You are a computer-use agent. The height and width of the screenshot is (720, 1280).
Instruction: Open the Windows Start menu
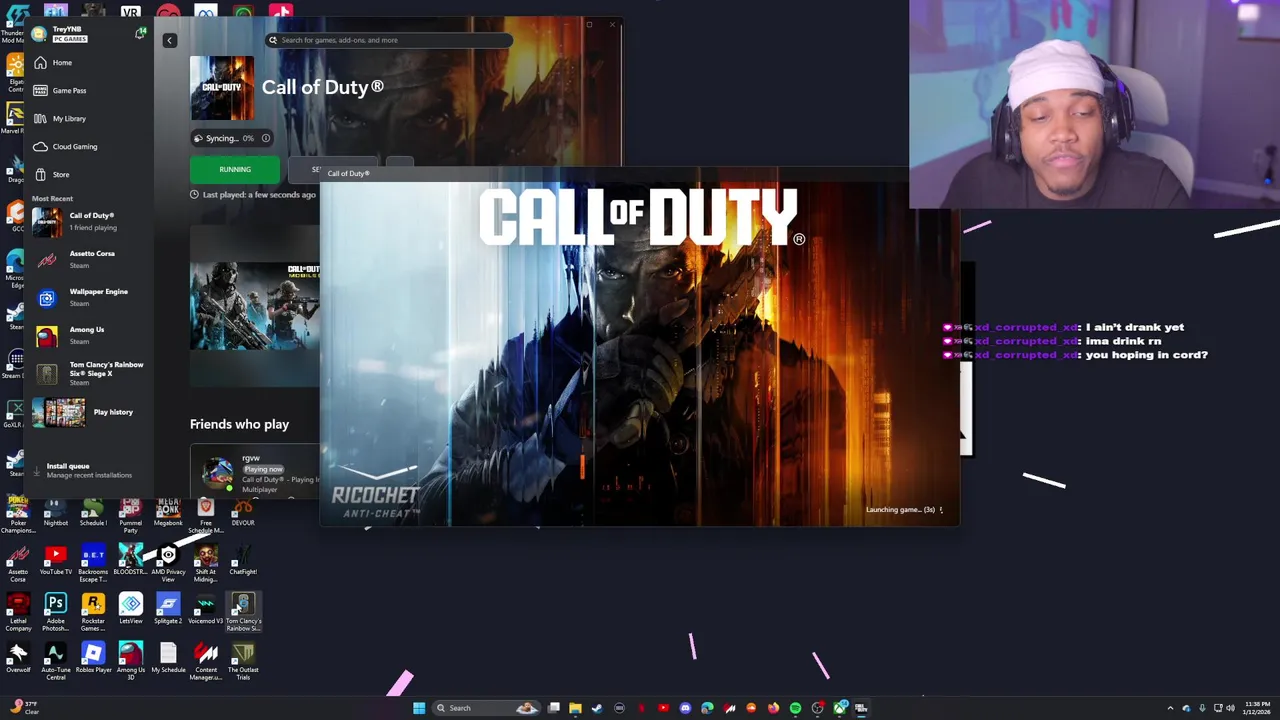[x=419, y=708]
